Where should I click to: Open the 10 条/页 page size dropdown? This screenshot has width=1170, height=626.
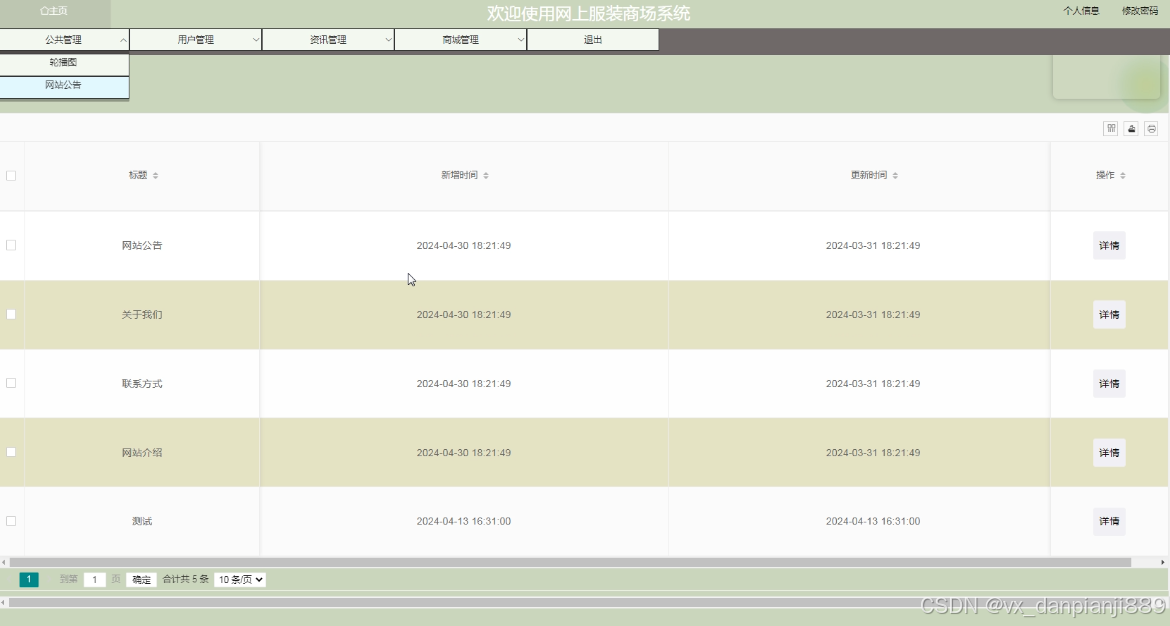pos(240,579)
